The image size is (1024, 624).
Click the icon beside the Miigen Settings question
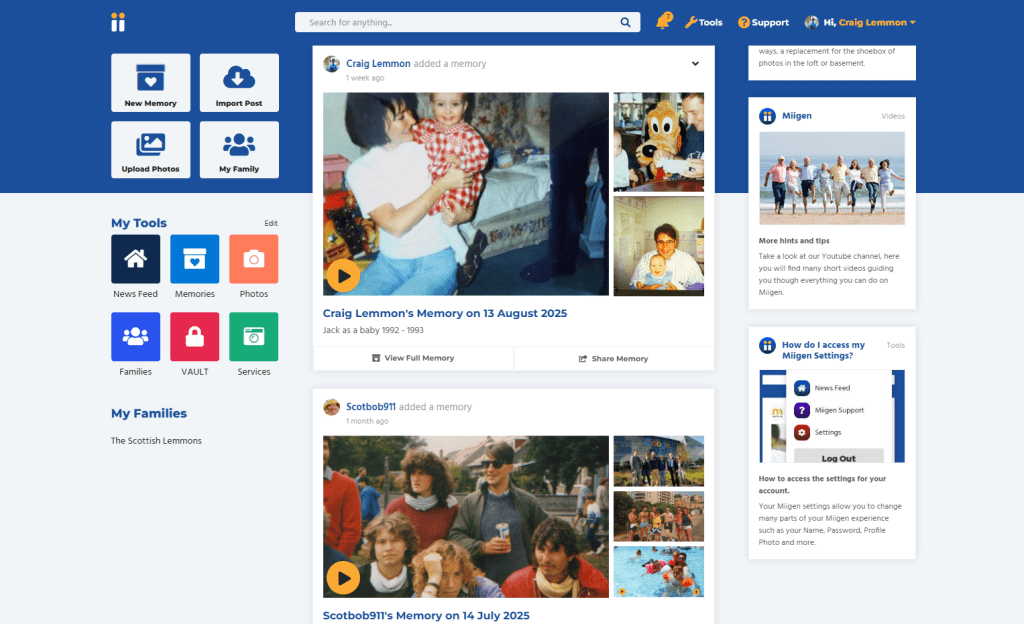pos(767,345)
